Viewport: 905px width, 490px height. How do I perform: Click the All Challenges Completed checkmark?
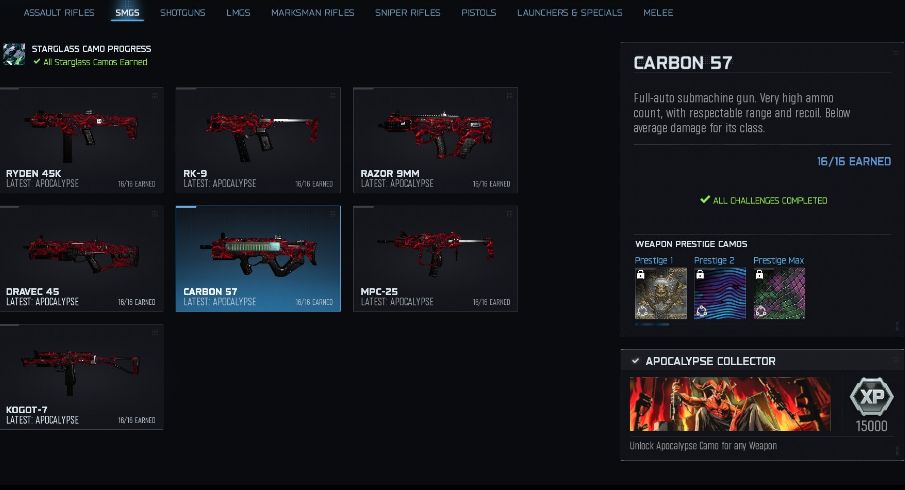pos(705,200)
